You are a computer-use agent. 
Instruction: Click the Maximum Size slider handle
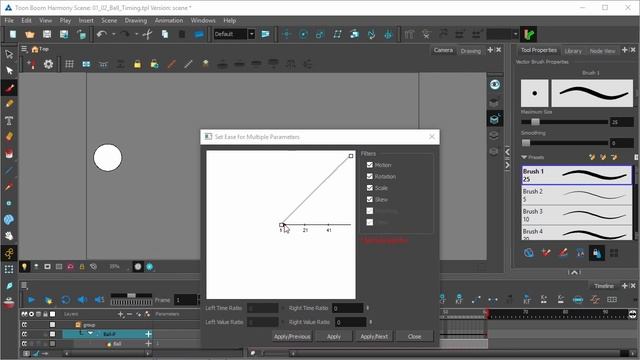(x=535, y=122)
